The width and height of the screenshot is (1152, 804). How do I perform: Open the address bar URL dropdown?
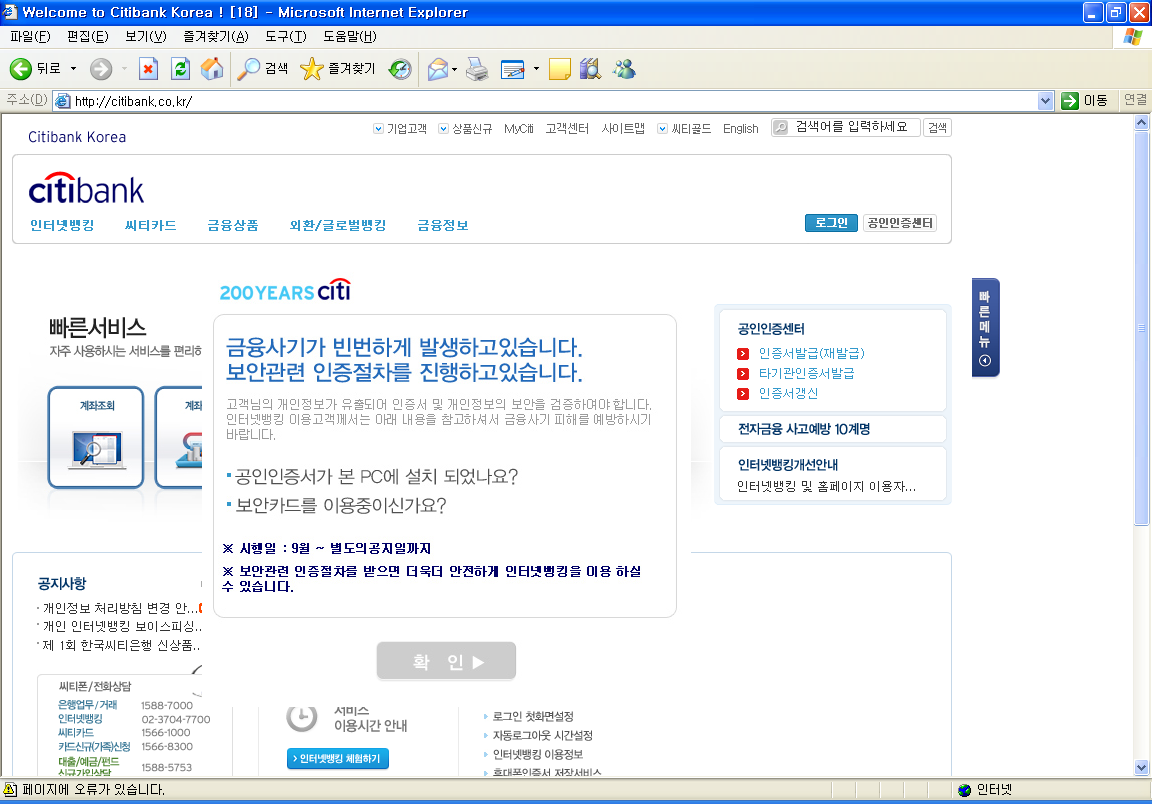pyautogui.click(x=1045, y=101)
